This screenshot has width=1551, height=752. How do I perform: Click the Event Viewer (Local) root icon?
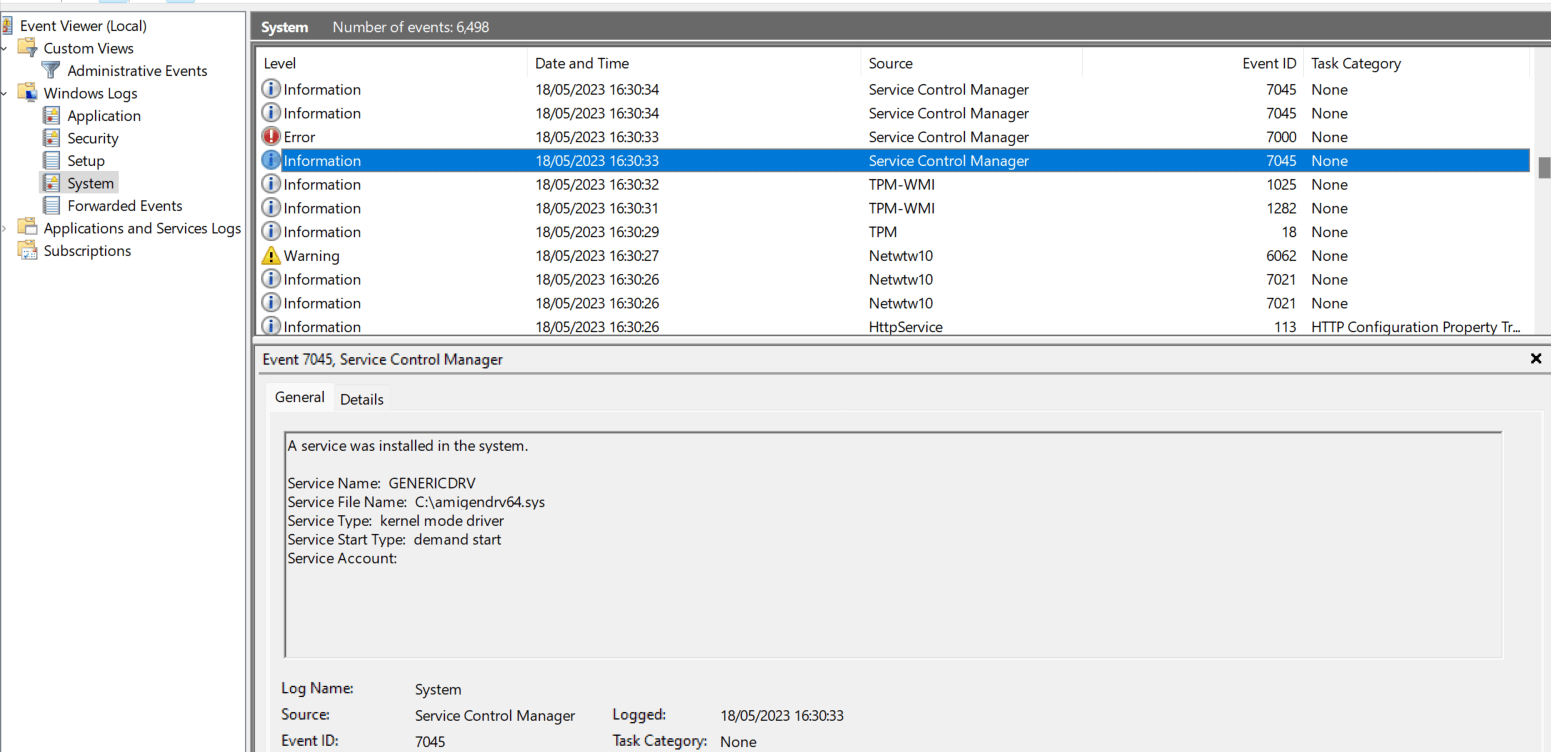pos(7,26)
